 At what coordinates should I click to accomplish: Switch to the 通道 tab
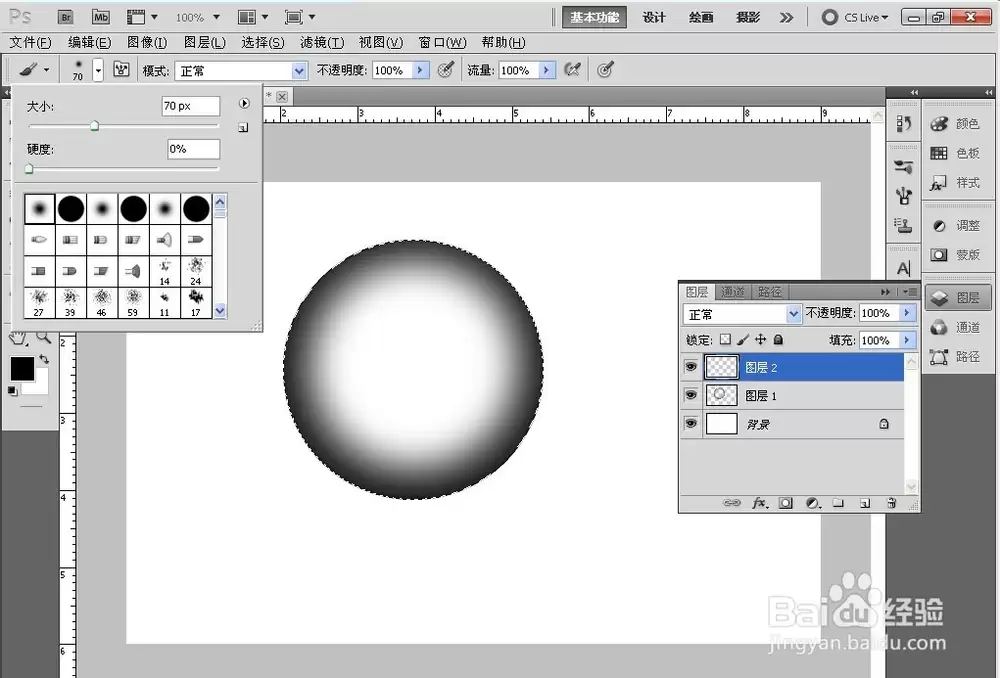point(732,292)
